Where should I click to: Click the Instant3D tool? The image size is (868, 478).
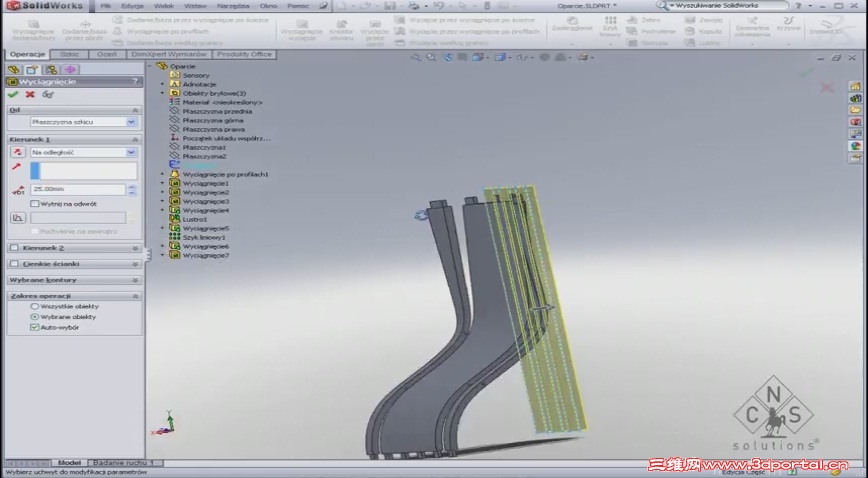[825, 27]
